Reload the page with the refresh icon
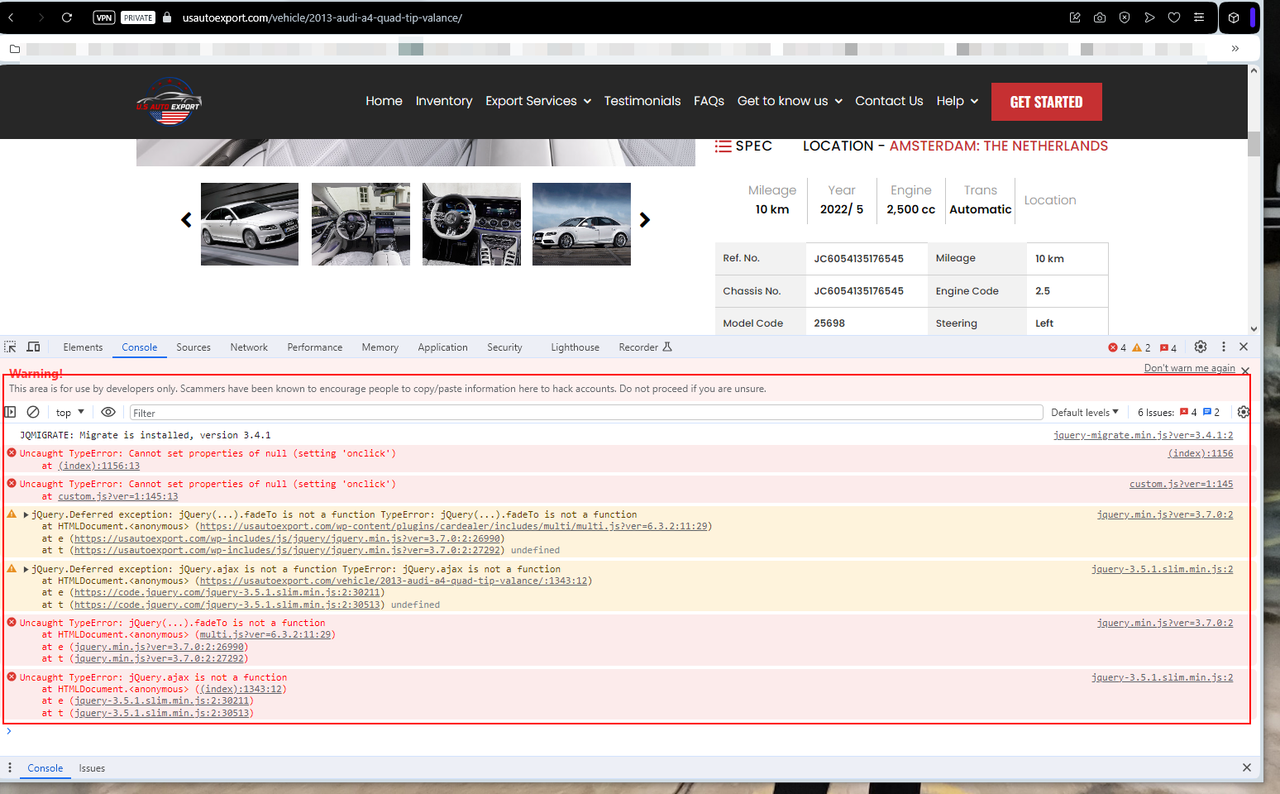The width and height of the screenshot is (1280, 794). coord(67,17)
